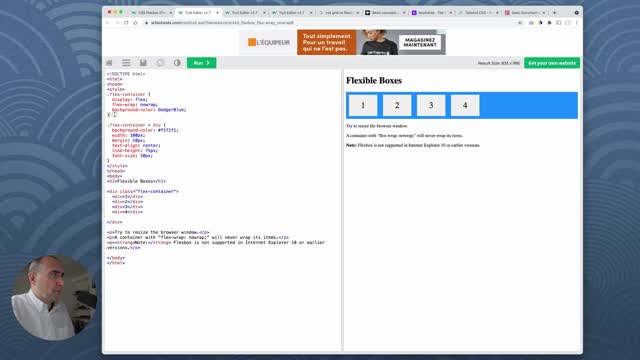The width and height of the screenshot is (640, 360).
Task: Switch to the Tailwind CSS tab
Action: [x=478, y=13]
